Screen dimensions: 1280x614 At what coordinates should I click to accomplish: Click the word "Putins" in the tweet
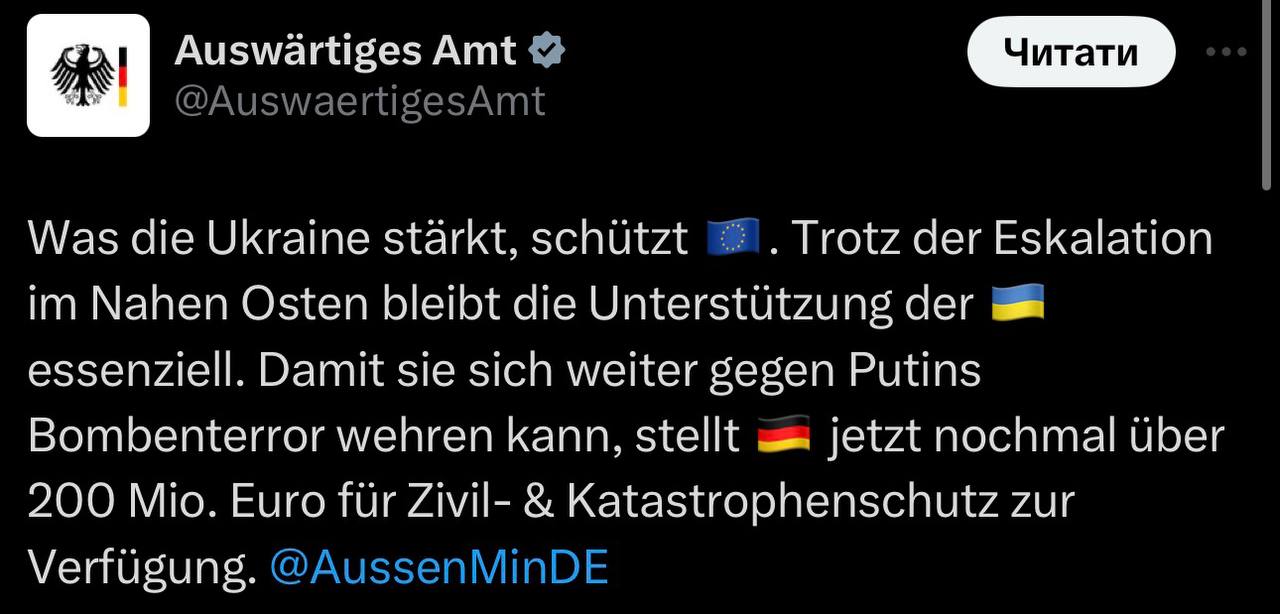coord(913,371)
